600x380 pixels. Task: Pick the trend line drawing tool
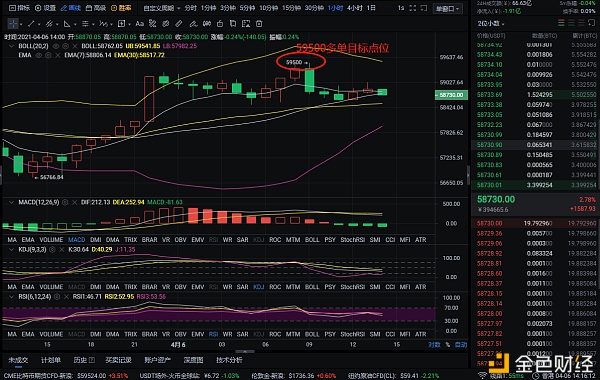click(31, 24)
